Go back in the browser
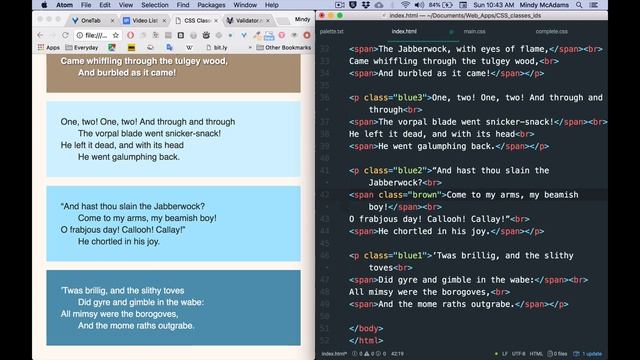This screenshot has height=360, width=640. point(40,35)
